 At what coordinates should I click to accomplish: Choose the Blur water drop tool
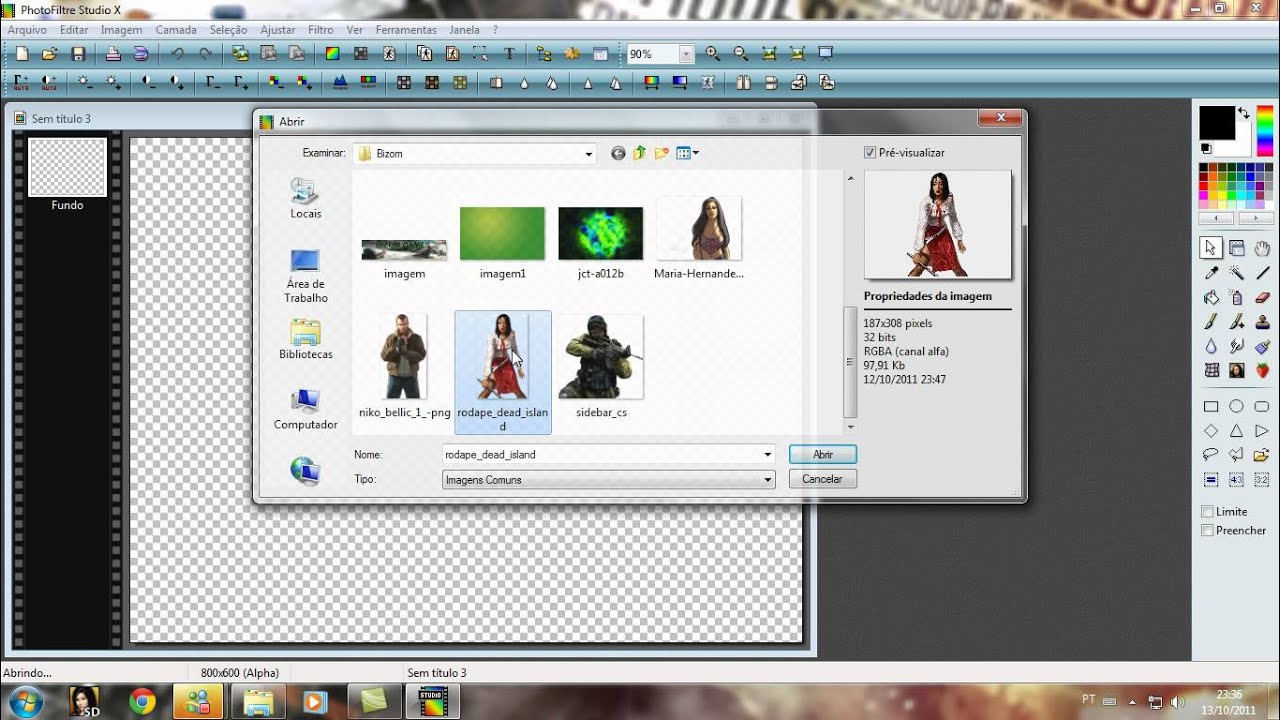click(x=1211, y=346)
